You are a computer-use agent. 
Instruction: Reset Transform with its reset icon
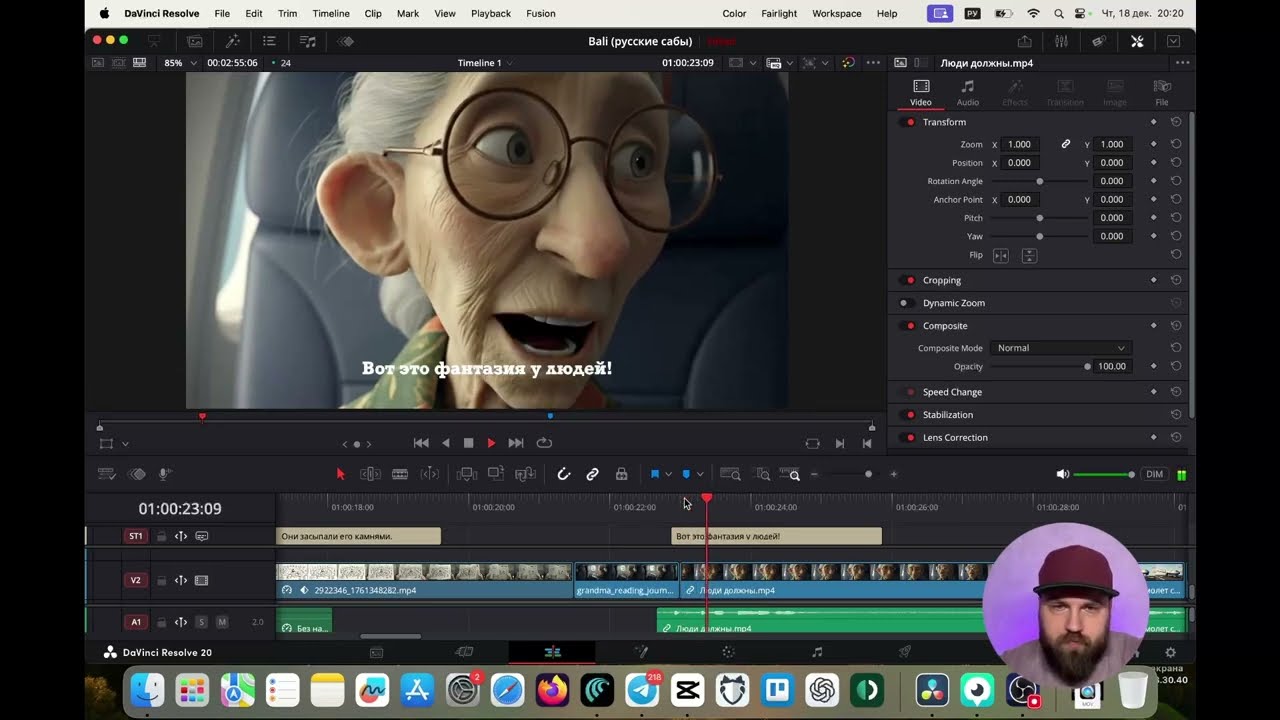pos(1176,122)
